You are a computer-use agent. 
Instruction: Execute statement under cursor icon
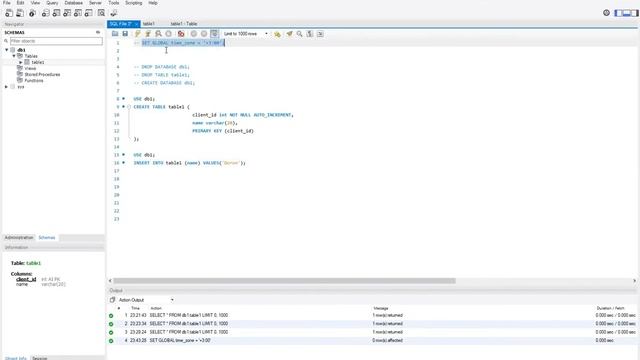point(148,34)
